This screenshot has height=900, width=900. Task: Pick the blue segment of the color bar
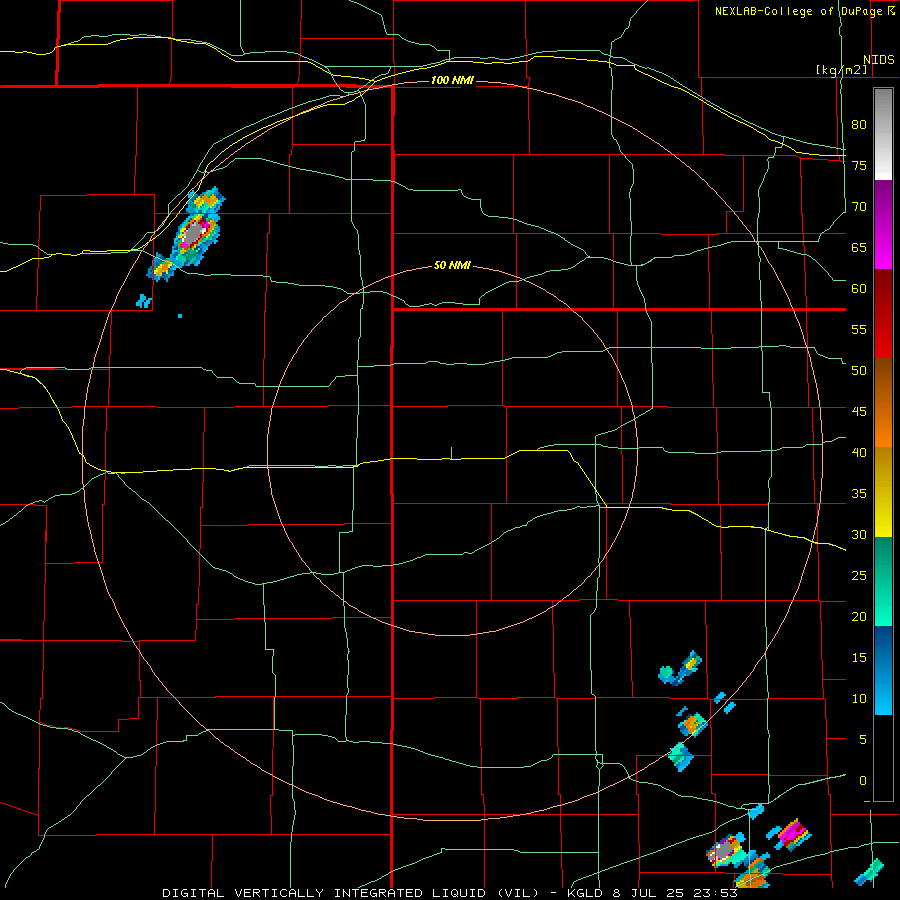point(883,670)
